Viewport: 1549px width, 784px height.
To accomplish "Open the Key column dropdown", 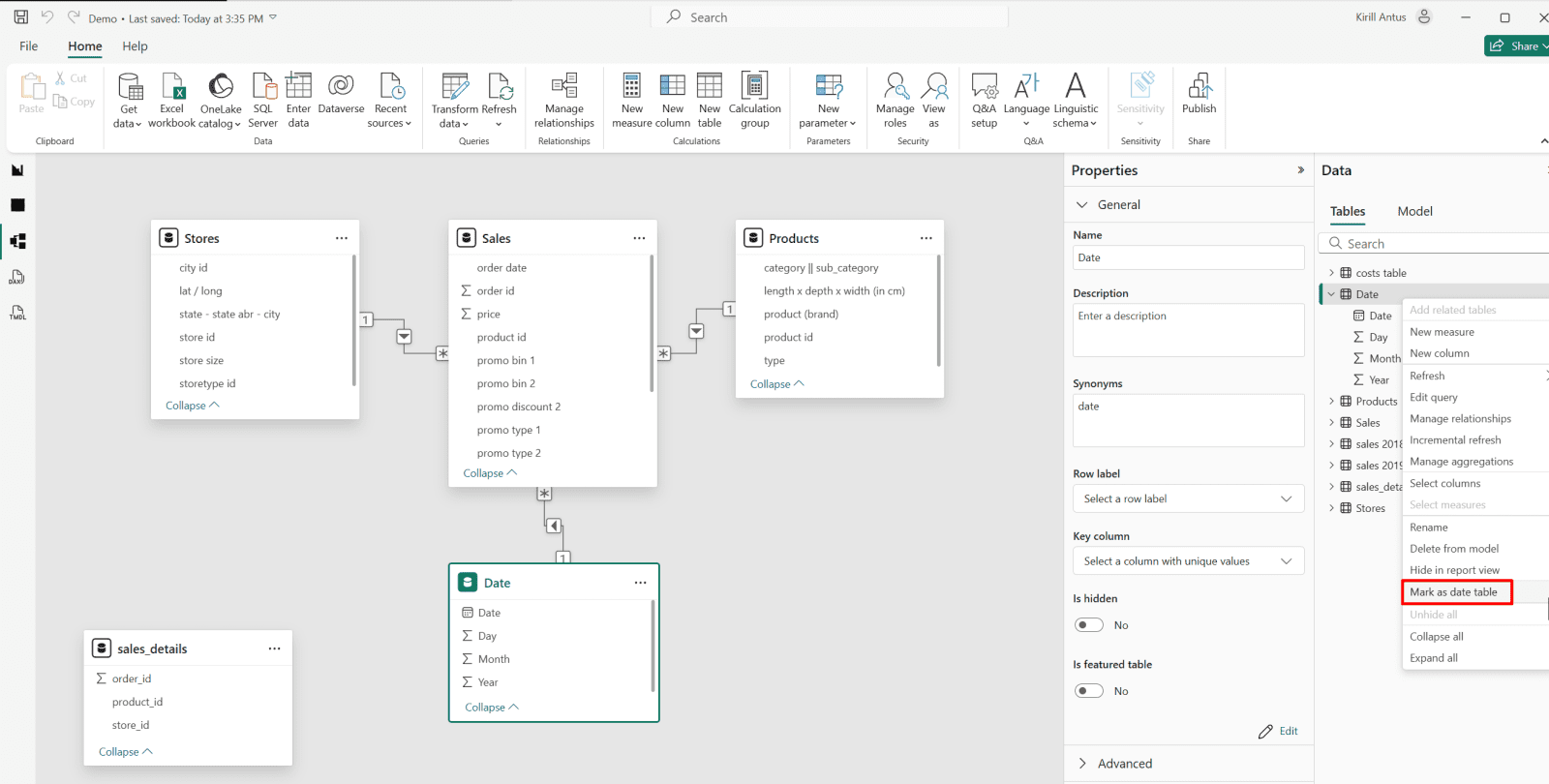I will click(x=1188, y=561).
